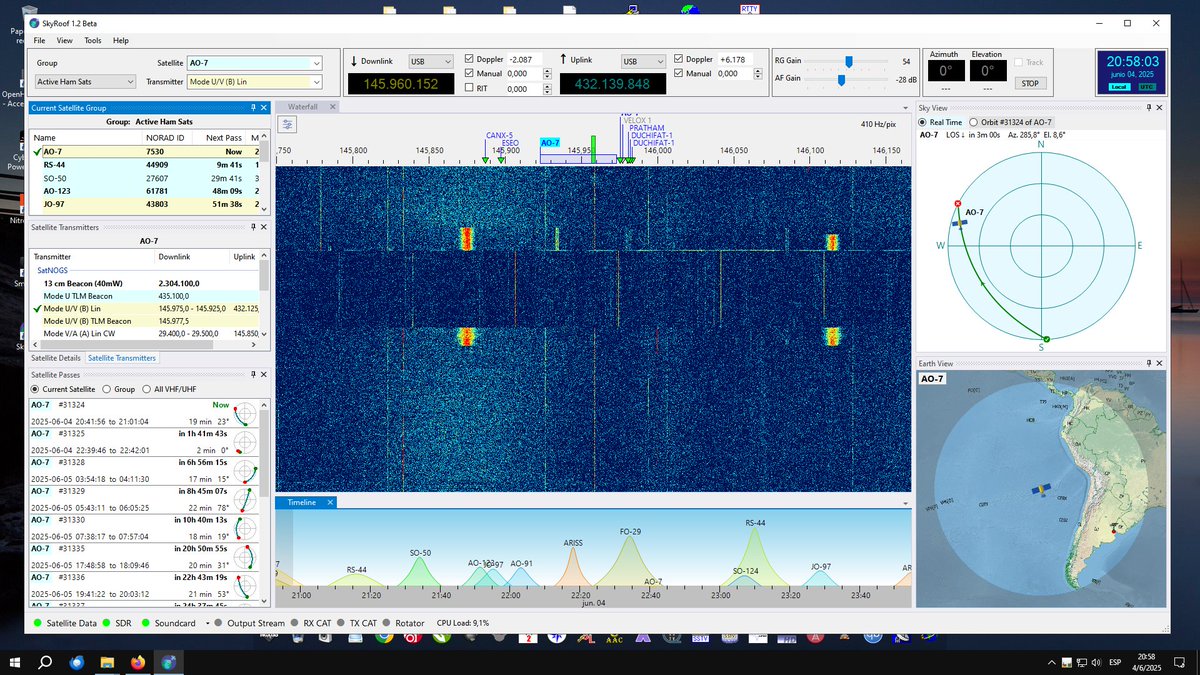Open Windows taskbar search
The width and height of the screenshot is (1200, 675).
pos(45,662)
